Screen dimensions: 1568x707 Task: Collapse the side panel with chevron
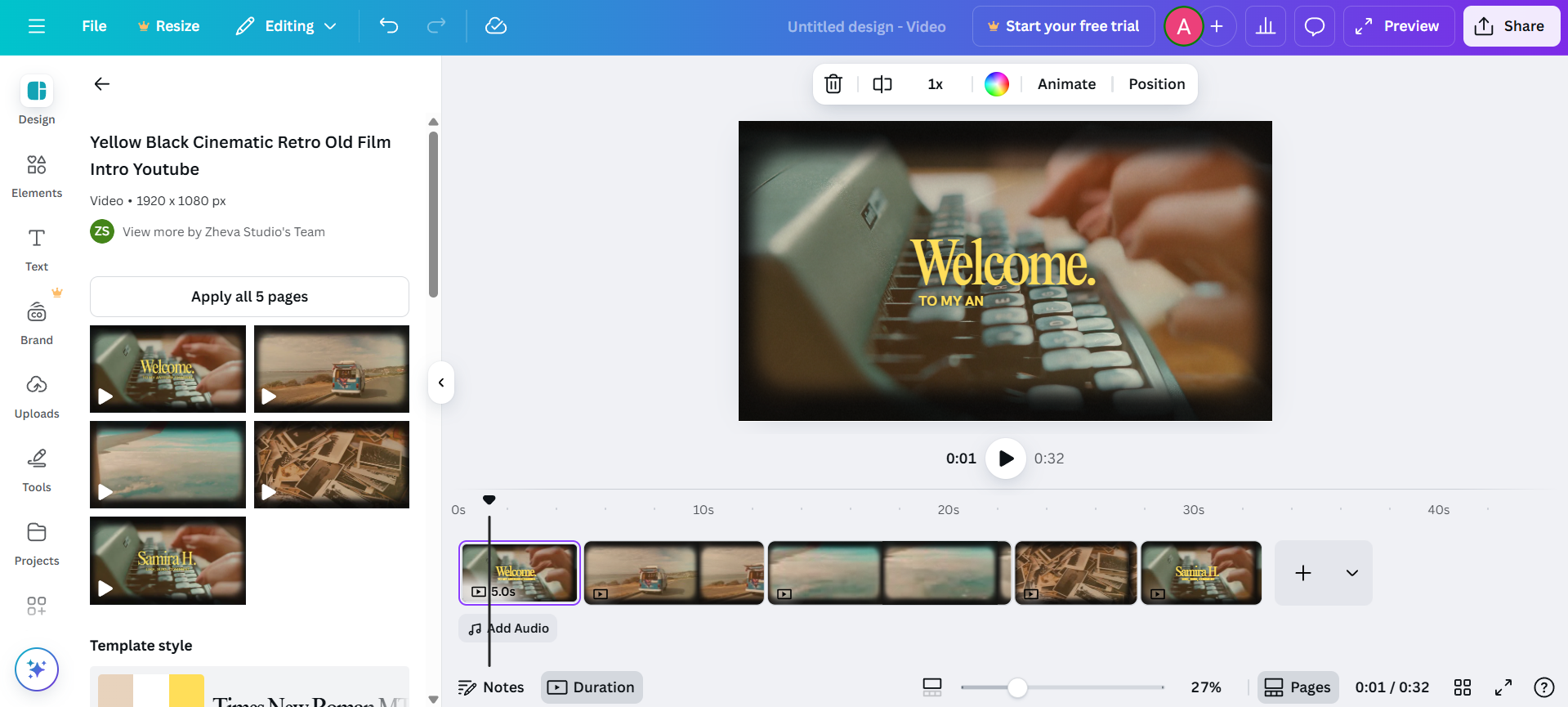point(441,383)
